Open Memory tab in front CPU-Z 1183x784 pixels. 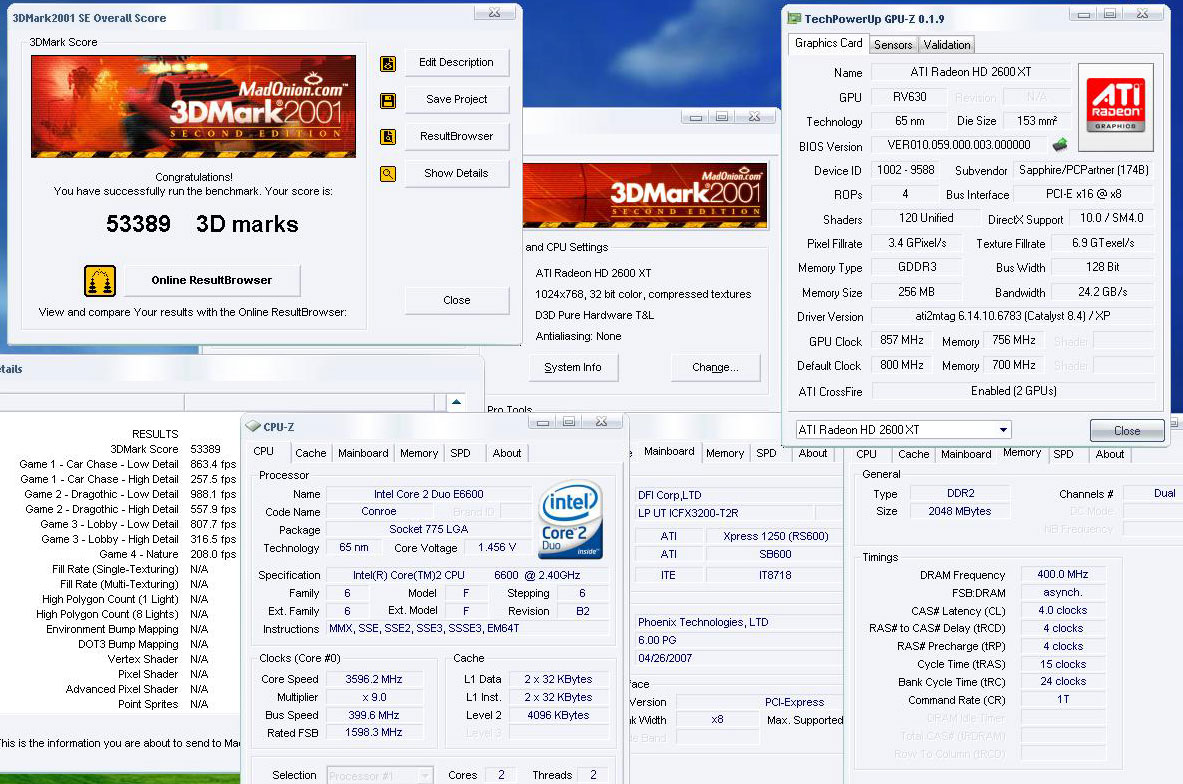[x=419, y=453]
